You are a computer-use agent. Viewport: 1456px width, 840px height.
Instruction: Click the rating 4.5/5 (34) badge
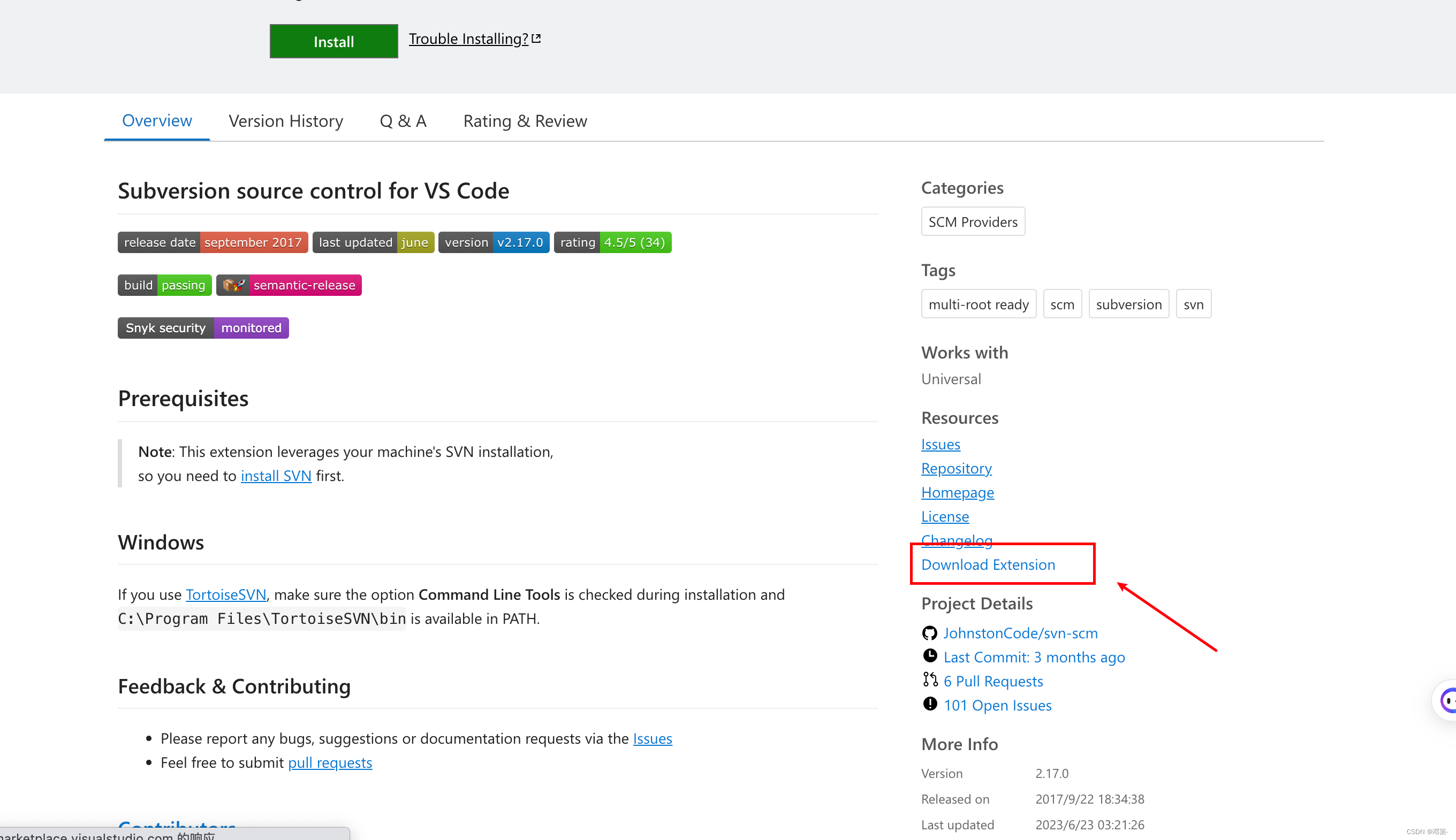[612, 242]
